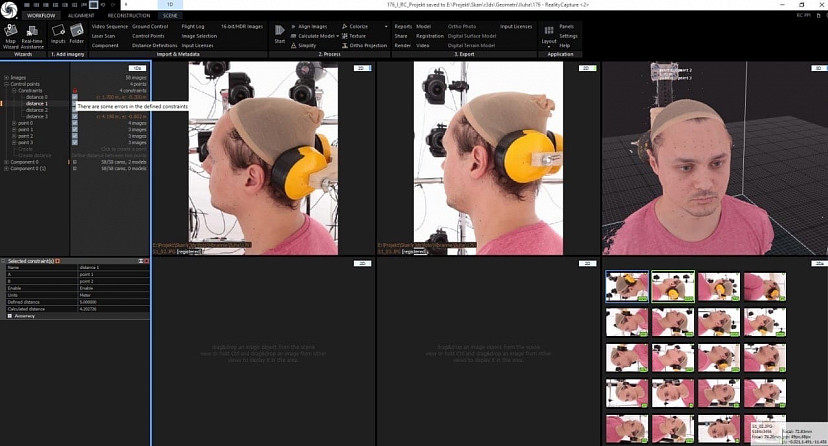Click icon beside Component 0 info

(74, 162)
